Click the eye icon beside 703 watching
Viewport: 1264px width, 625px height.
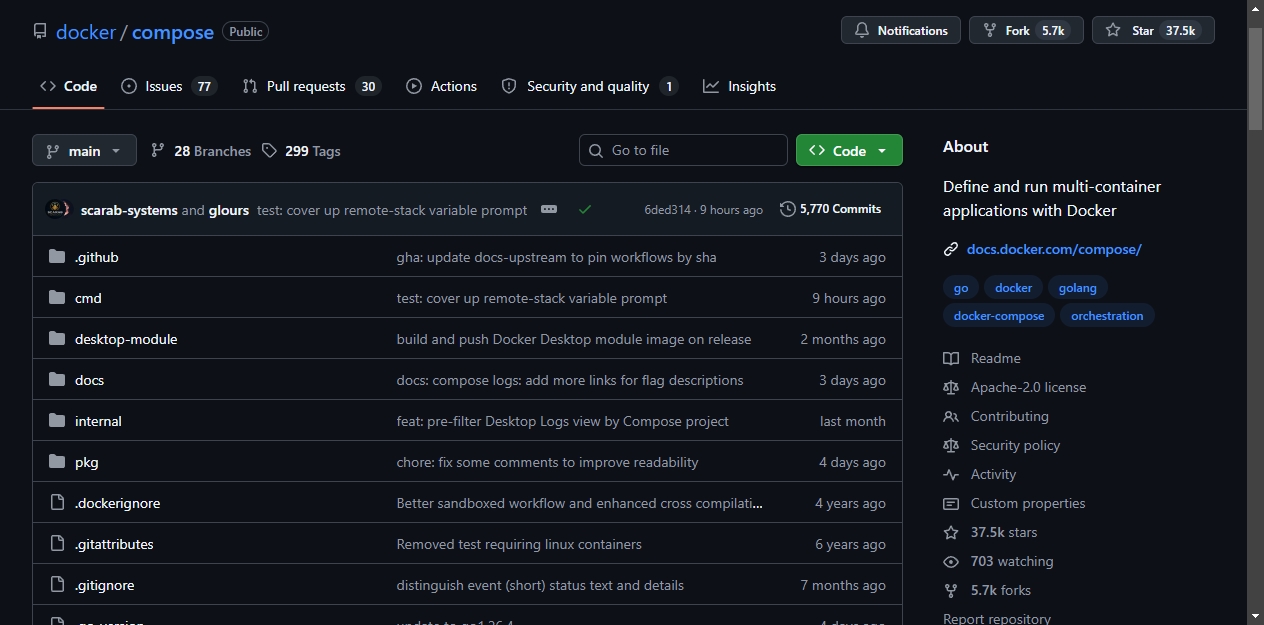coord(951,561)
